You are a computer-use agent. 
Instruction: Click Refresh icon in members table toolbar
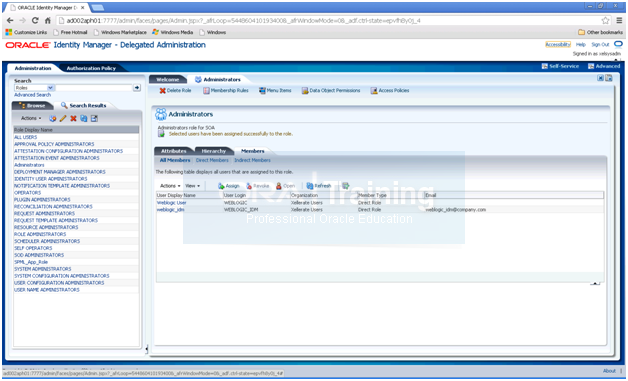310,186
